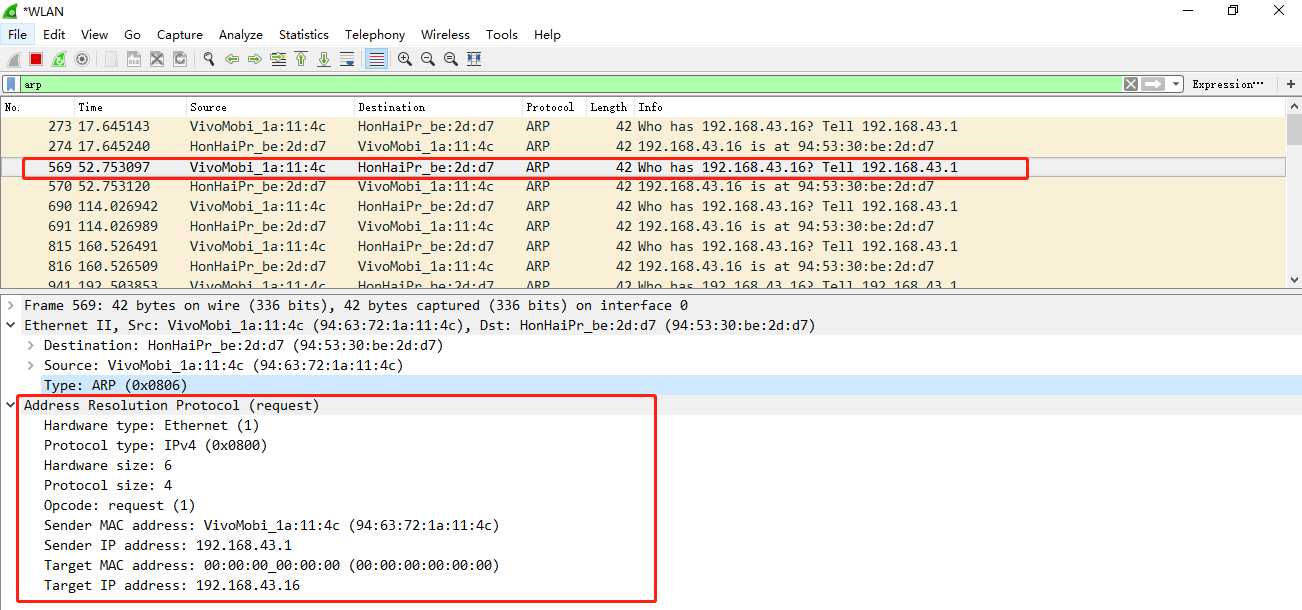The height and width of the screenshot is (610, 1302).
Task: Collapse the Address Resolution Protocol node
Action: click(11, 405)
